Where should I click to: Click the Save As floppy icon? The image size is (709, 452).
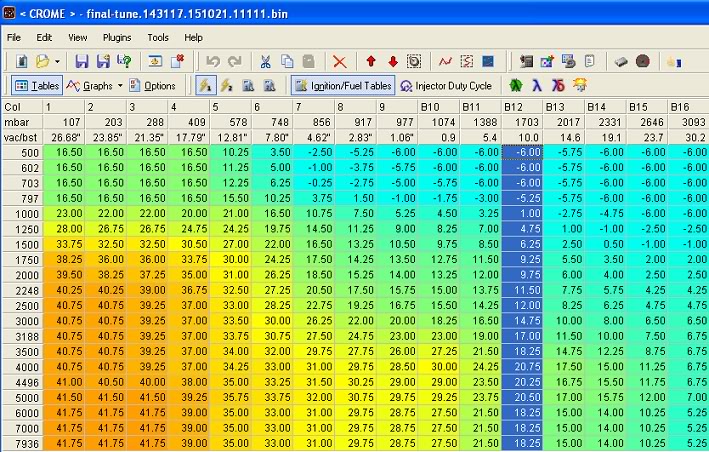104,61
